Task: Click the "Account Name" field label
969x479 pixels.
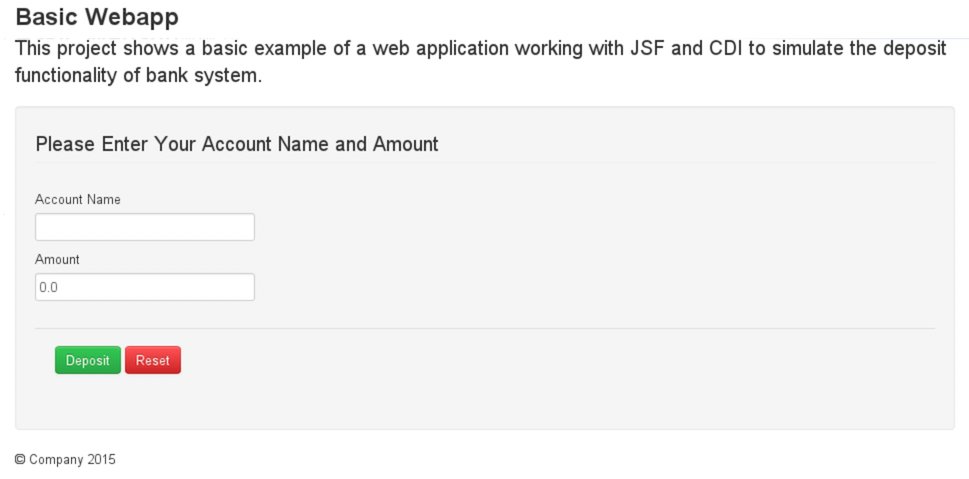Action: [78, 199]
